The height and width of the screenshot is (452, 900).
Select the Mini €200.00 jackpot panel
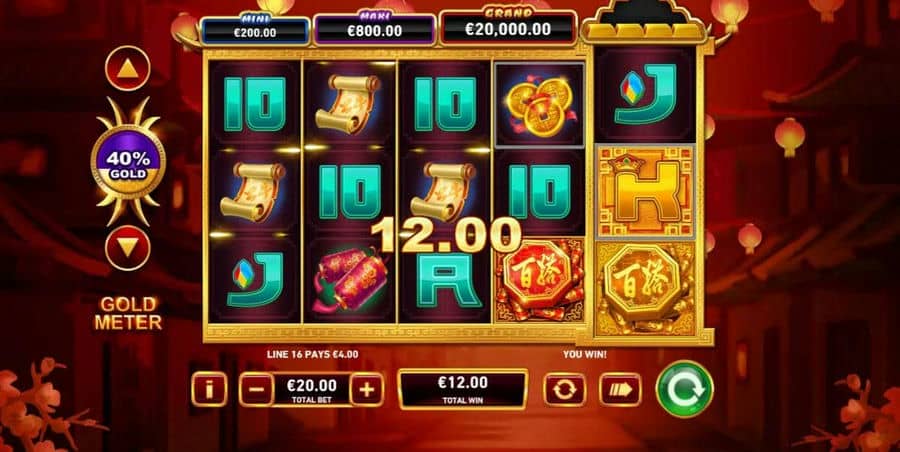click(255, 30)
